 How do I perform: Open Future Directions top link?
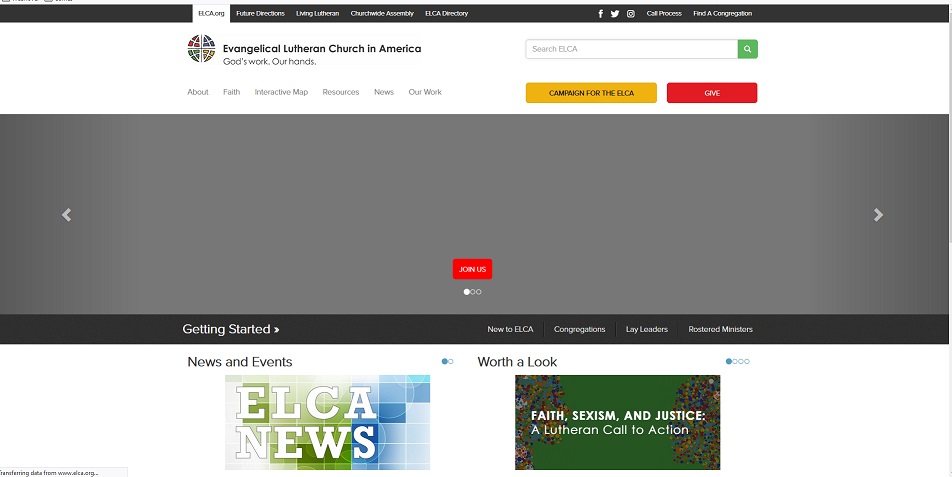260,13
